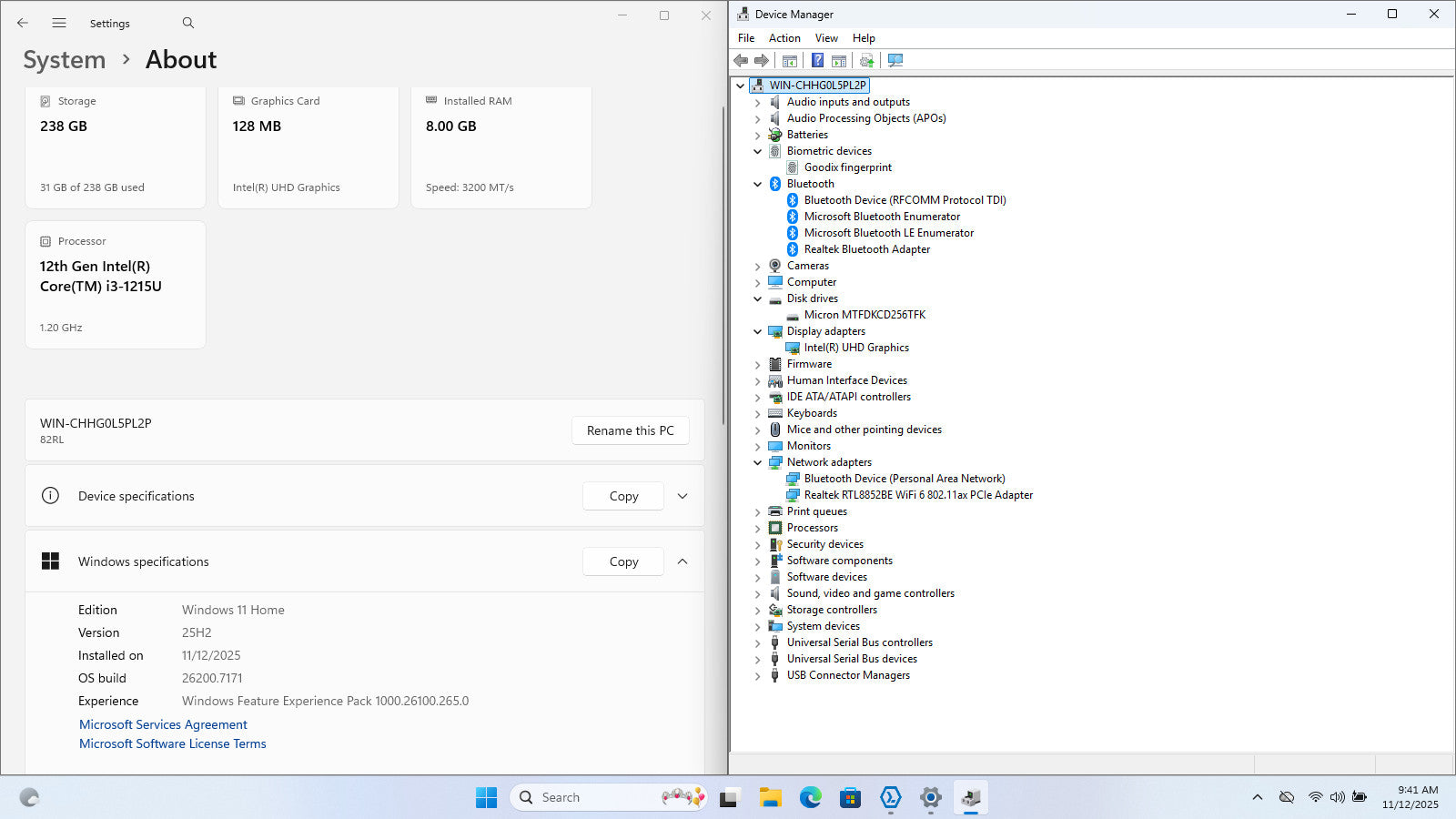Open Microsoft Edge from the taskbar
The image size is (1456, 819).
[x=810, y=798]
